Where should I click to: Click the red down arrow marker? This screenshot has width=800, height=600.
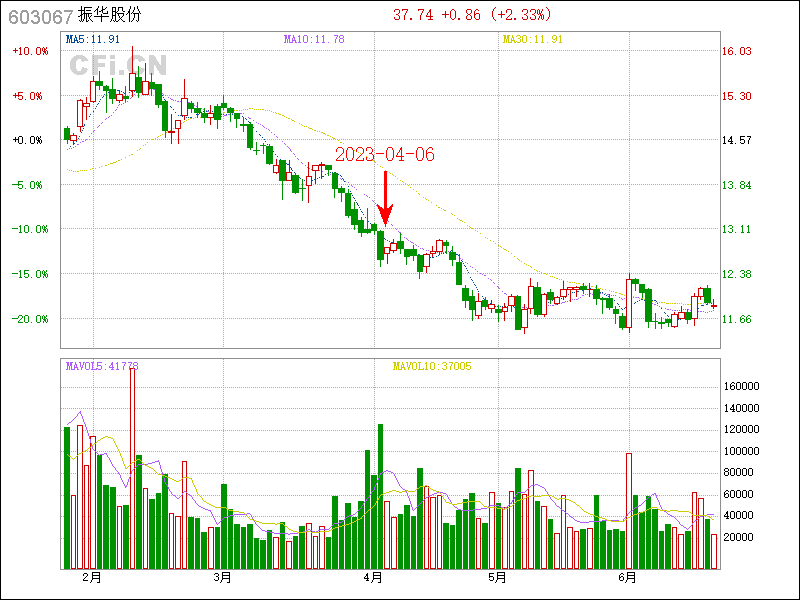click(386, 198)
